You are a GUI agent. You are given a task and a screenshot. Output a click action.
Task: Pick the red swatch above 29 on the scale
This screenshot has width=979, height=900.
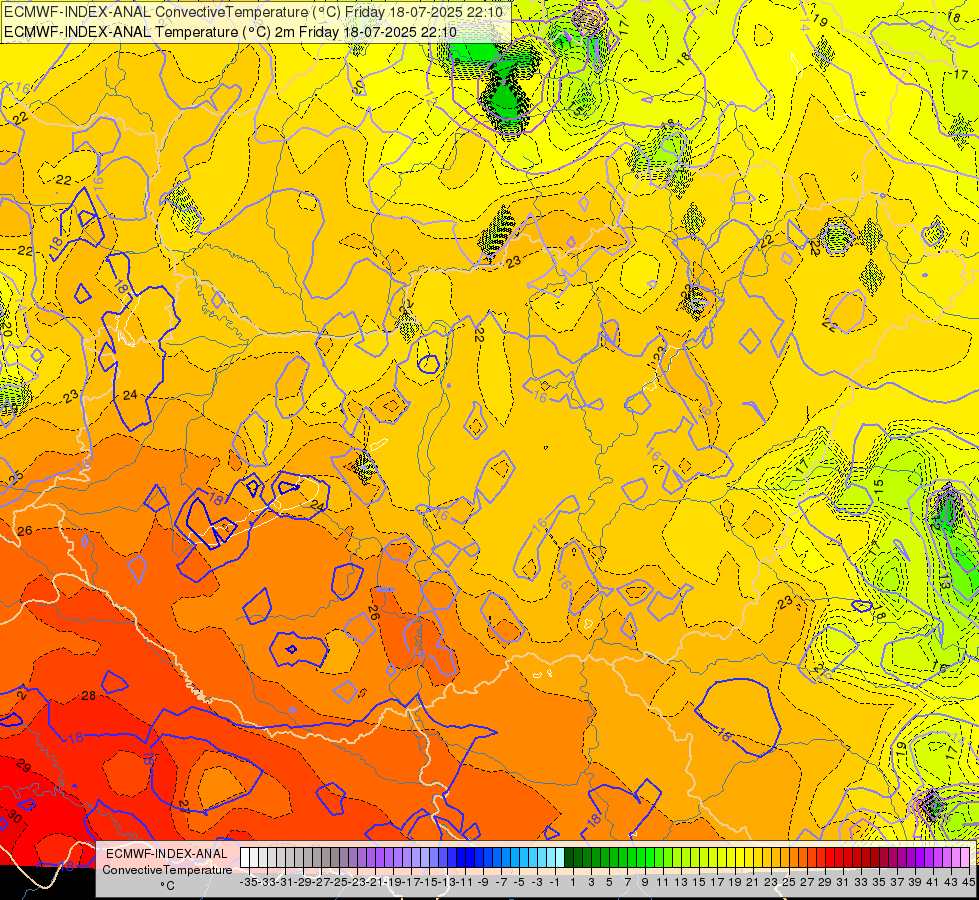[821, 858]
